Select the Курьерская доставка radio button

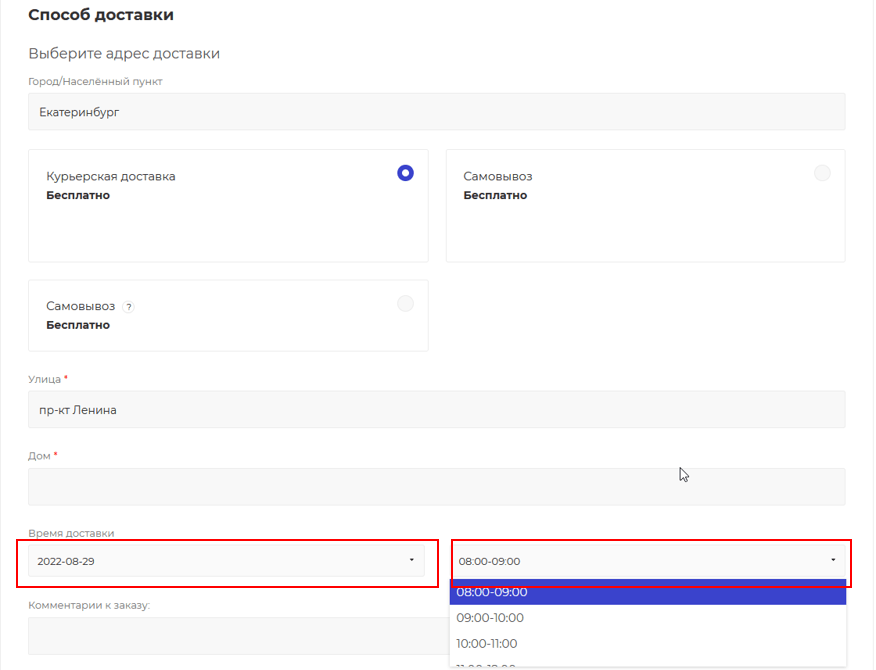405,173
